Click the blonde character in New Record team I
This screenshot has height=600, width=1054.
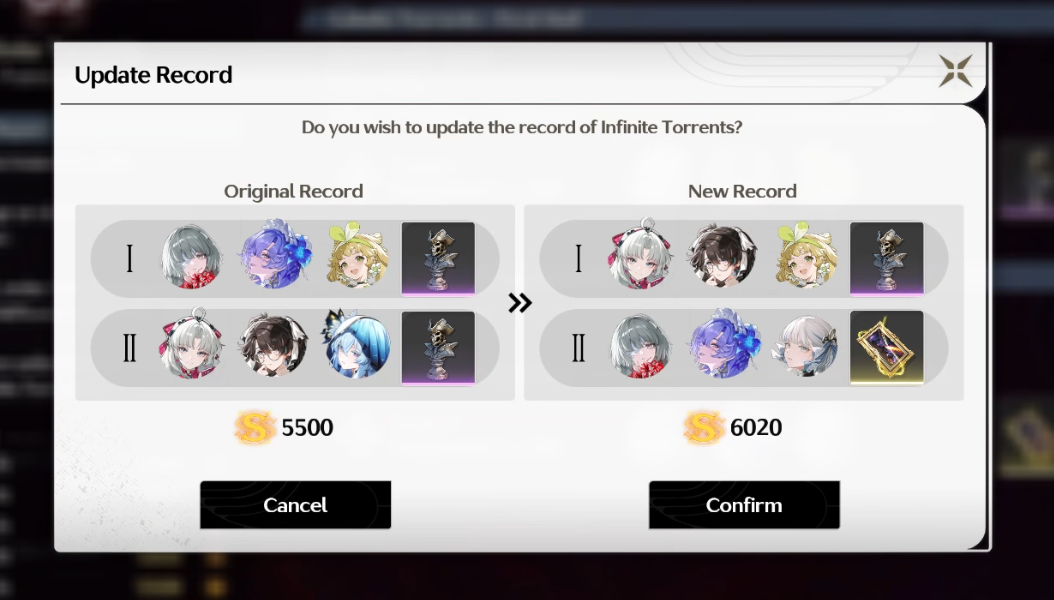807,257
